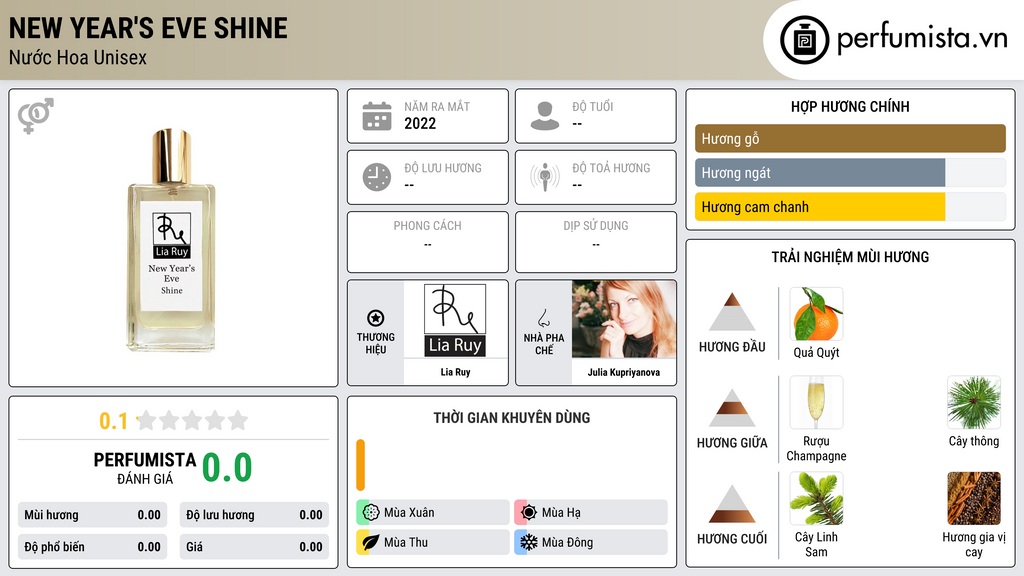Click the Mùa Xuân flower icon
1024x576 pixels.
(371, 513)
